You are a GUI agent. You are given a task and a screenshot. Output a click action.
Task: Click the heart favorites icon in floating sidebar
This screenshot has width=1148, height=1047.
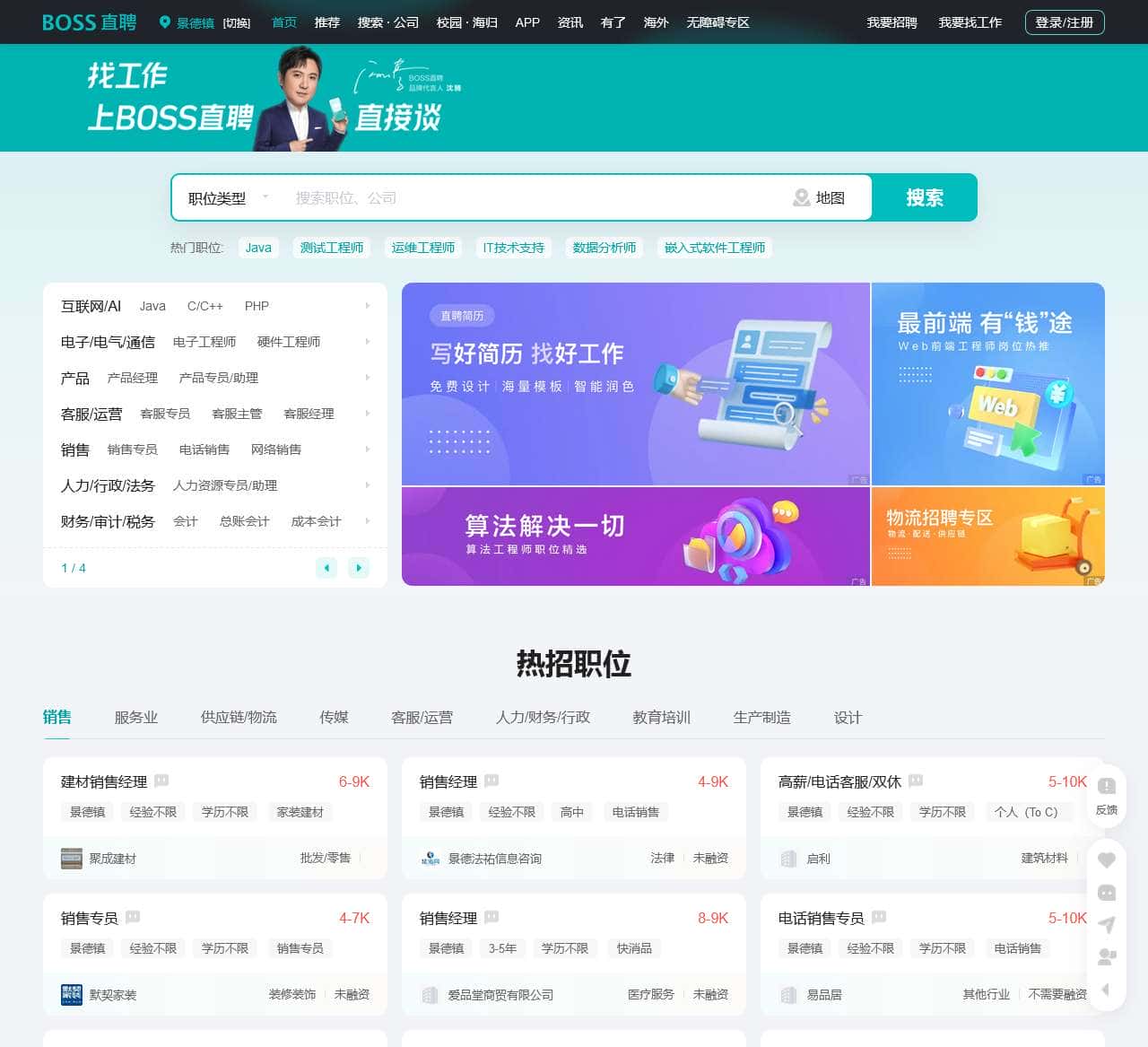(1107, 859)
